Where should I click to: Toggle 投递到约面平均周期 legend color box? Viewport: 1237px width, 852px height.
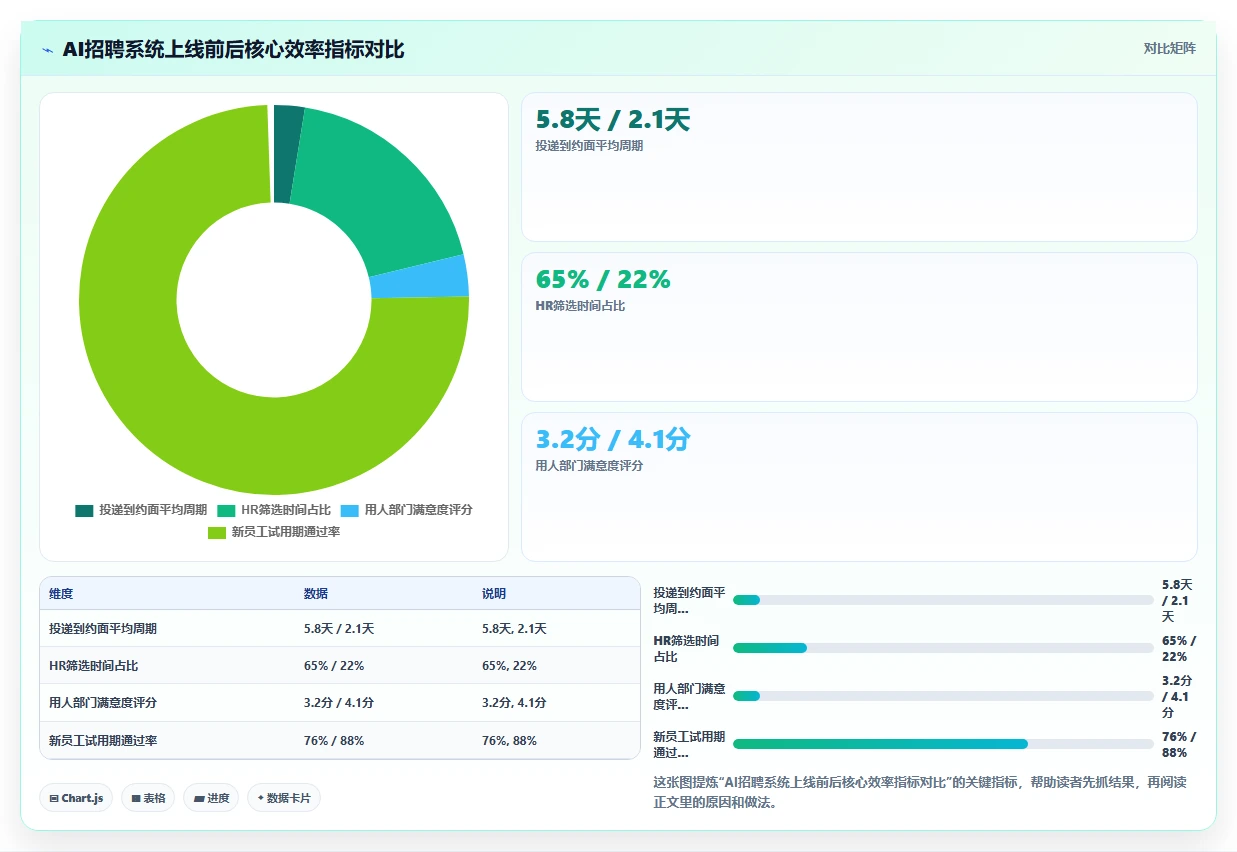[x=84, y=510]
